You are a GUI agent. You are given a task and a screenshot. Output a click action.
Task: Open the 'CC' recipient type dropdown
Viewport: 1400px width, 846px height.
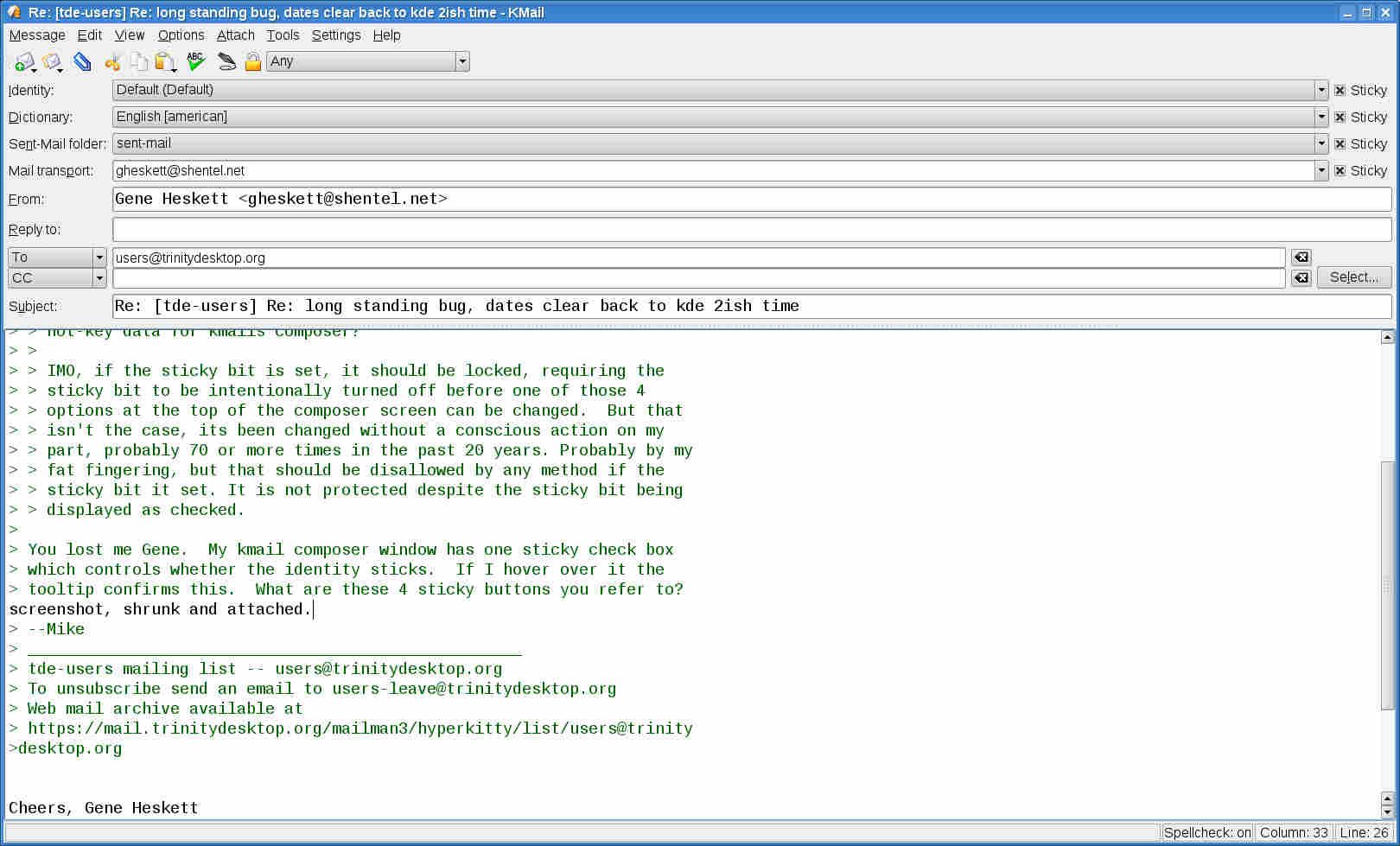coord(57,278)
